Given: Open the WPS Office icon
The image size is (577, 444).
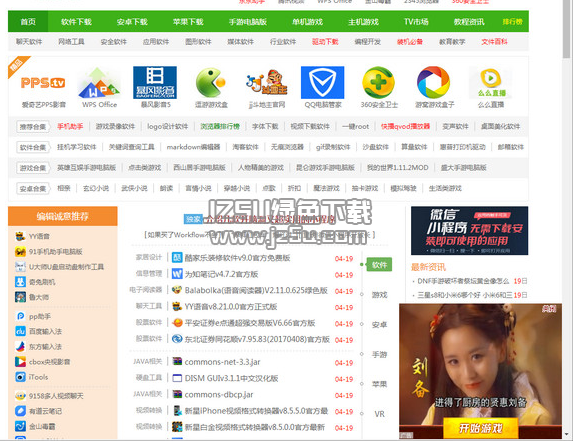Looking at the screenshot, I should (x=99, y=83).
